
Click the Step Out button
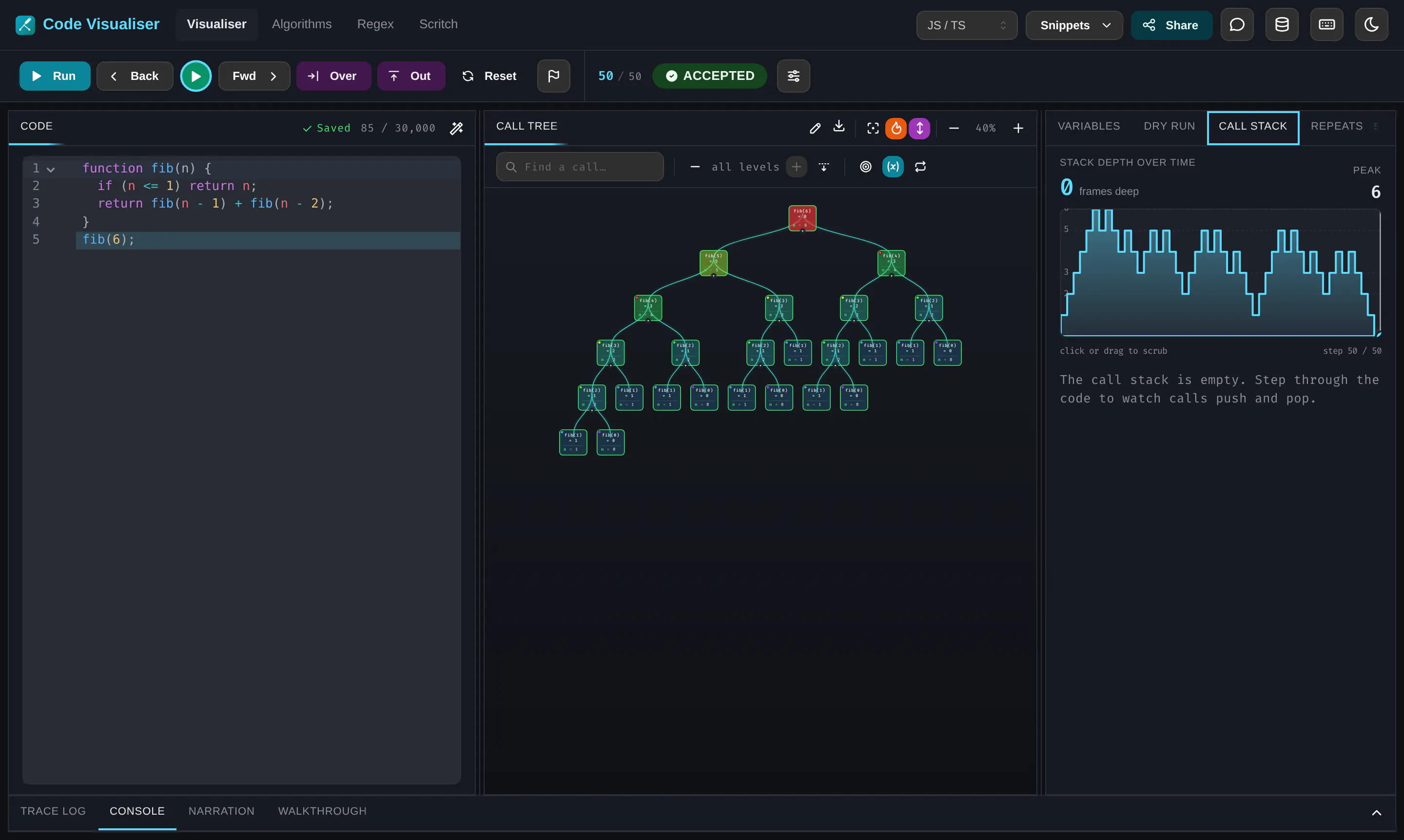click(411, 76)
